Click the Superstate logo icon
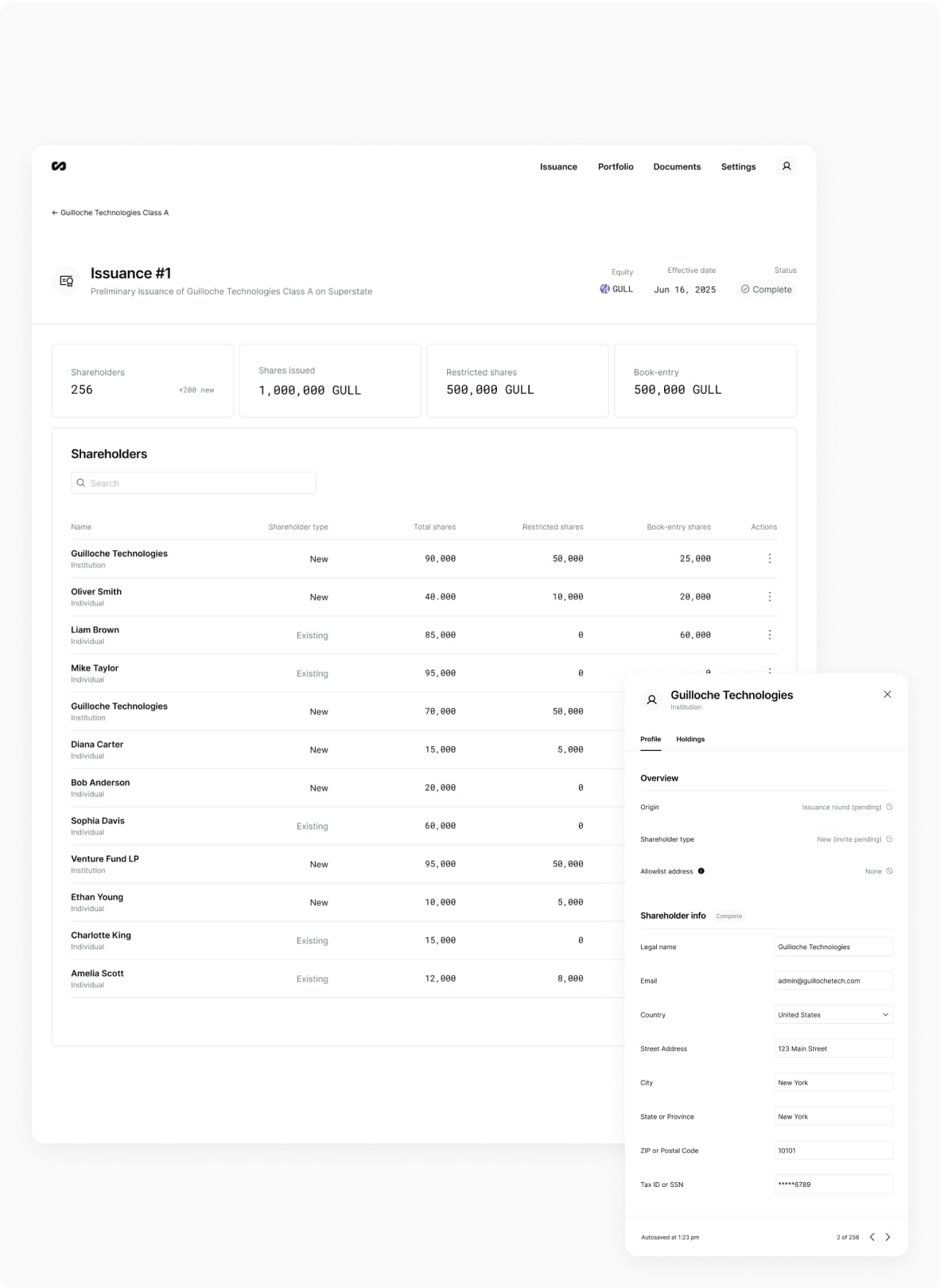The image size is (940, 1288). pyautogui.click(x=59, y=166)
